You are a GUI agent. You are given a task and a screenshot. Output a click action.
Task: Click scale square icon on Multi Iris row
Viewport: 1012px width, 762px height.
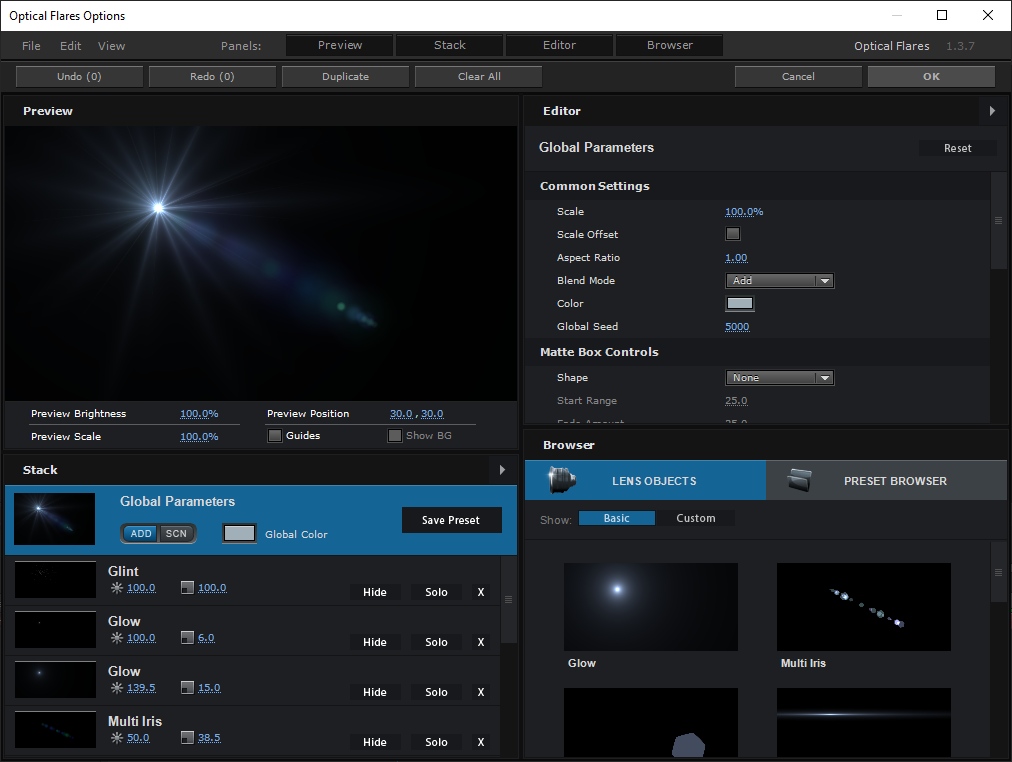pyautogui.click(x=187, y=737)
